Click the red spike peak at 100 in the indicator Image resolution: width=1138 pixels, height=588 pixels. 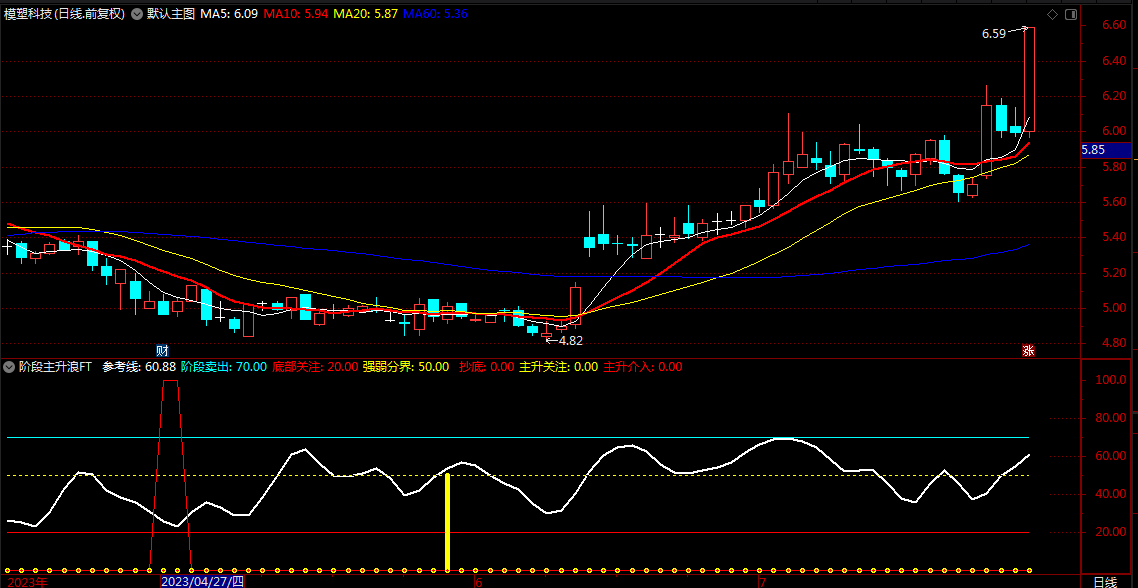[171, 380]
